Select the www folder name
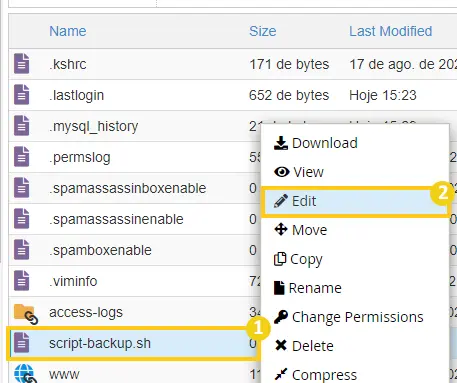The width and height of the screenshot is (457, 383). point(64,374)
